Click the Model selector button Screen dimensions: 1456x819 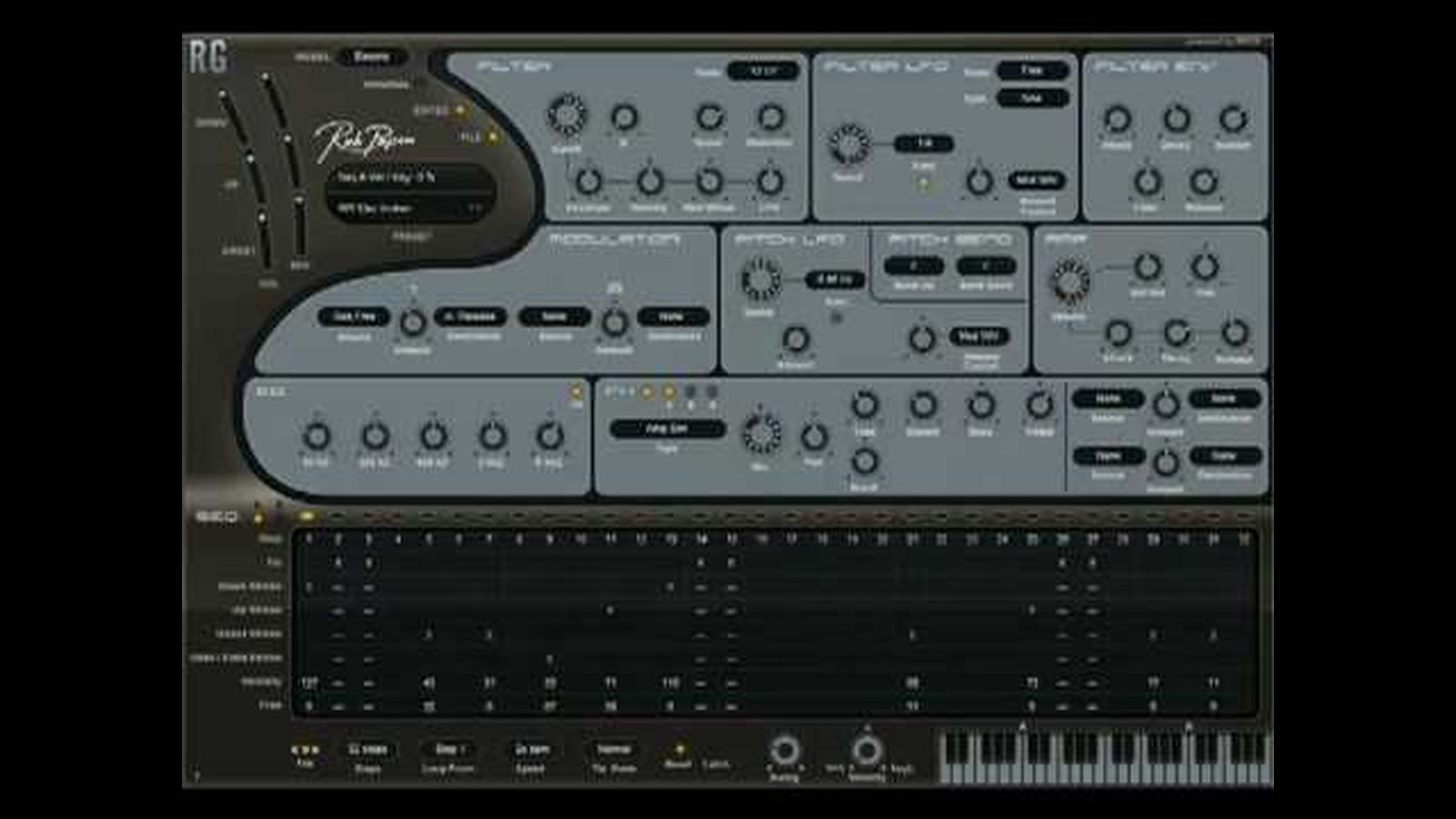coord(371,56)
